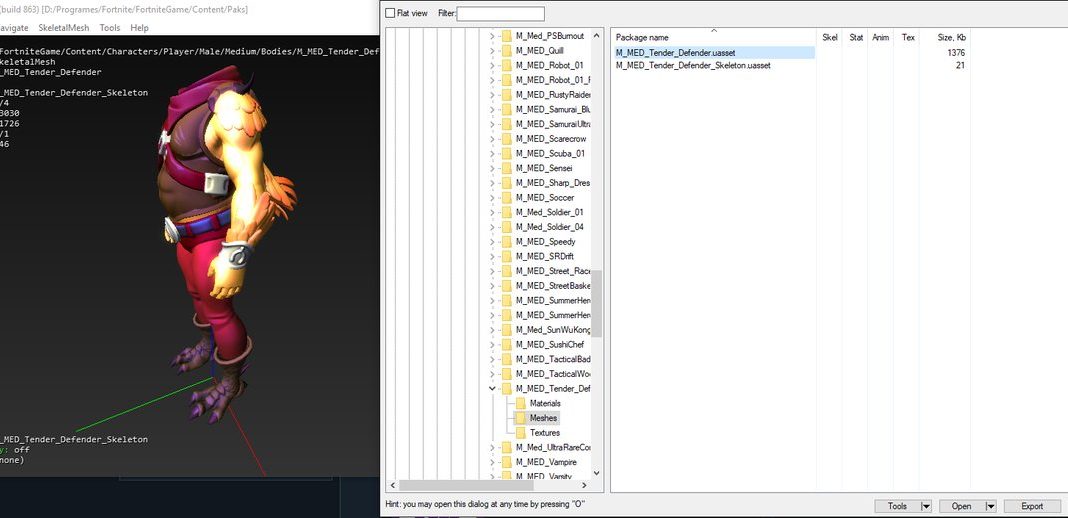The height and width of the screenshot is (518, 1068).
Task: Select the M_Med_Soldier_01 folder
Action: (x=549, y=212)
